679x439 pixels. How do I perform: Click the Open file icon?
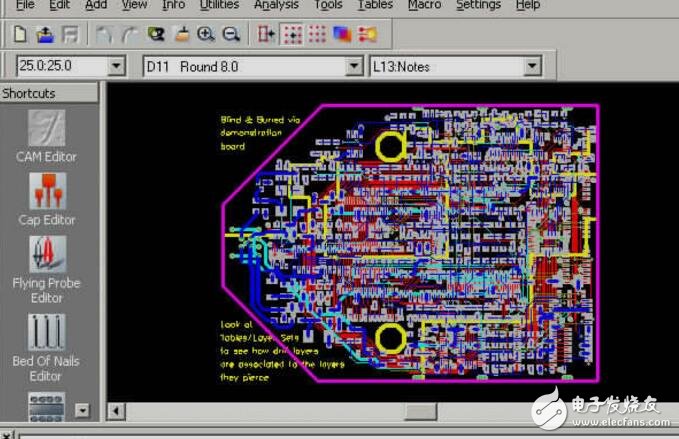(45, 35)
